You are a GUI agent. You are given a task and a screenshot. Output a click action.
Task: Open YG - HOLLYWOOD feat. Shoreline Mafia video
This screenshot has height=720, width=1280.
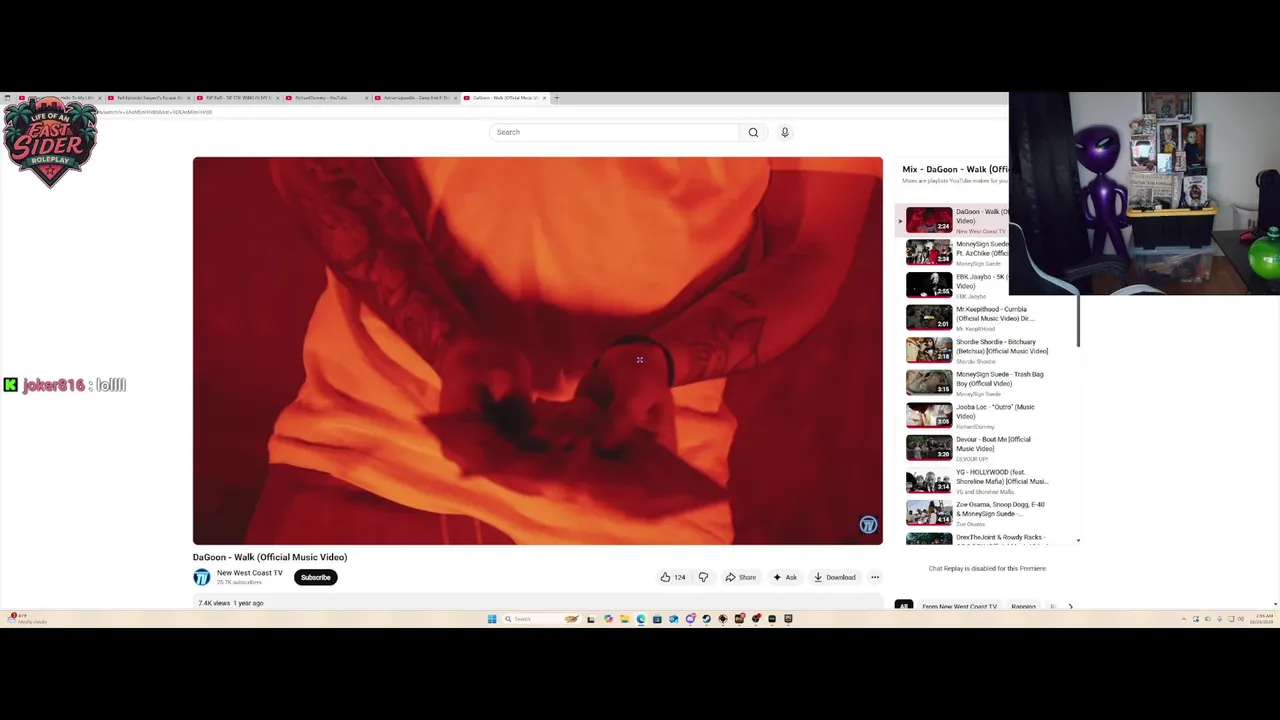[x=1002, y=477]
